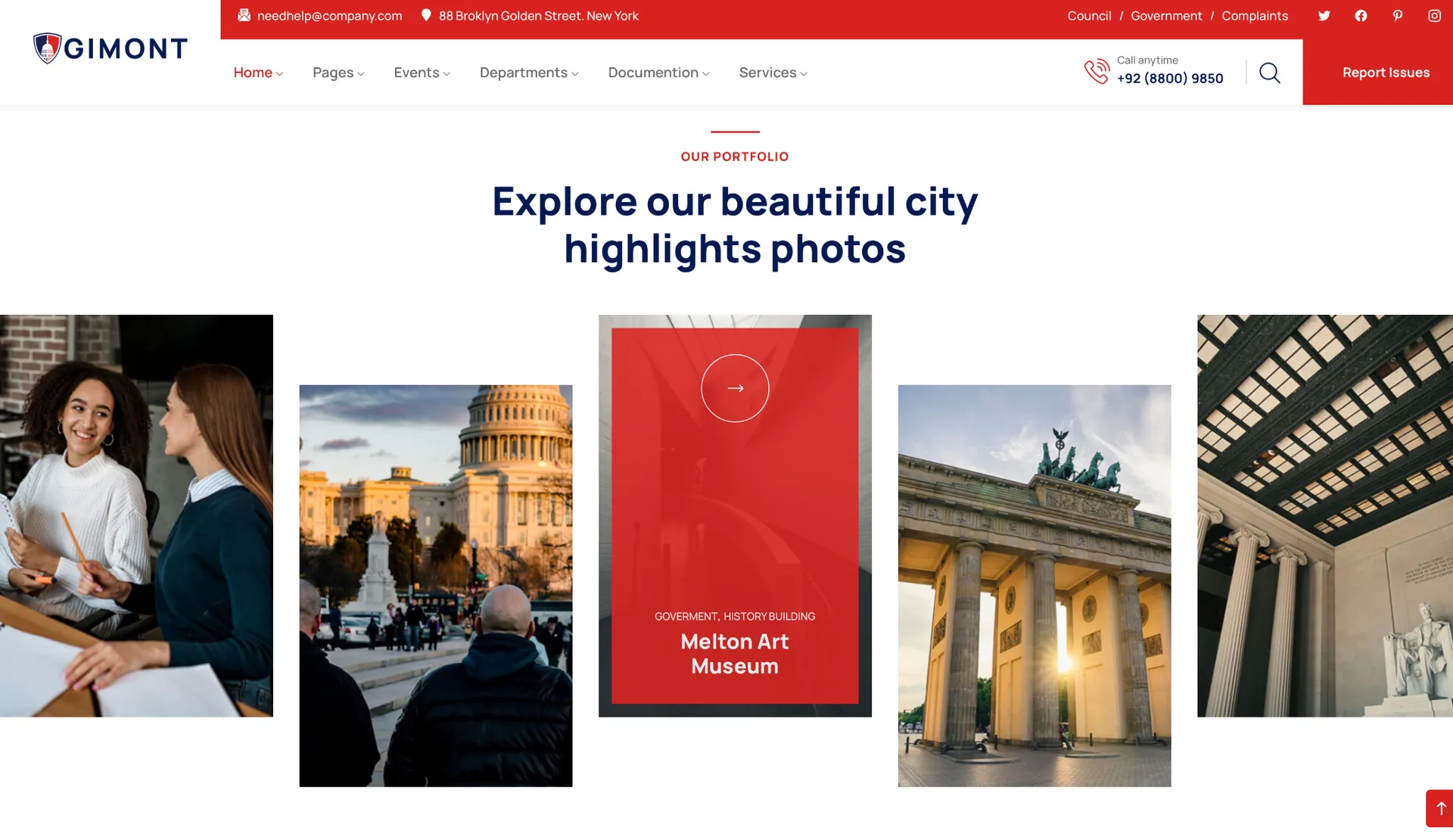
Task: Open the Twitter social icon
Action: tap(1324, 16)
